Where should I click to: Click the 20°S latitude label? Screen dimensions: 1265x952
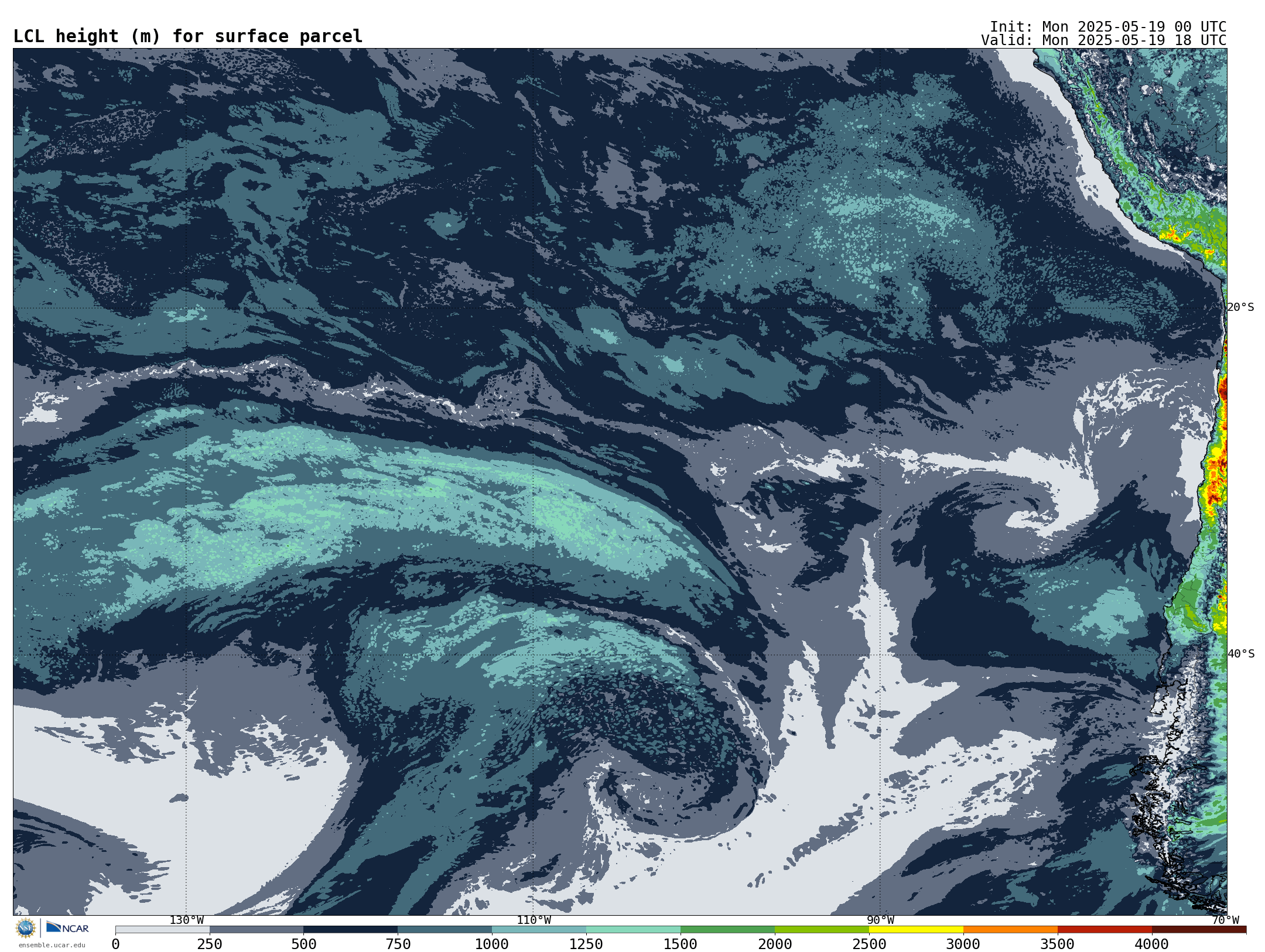(x=1240, y=307)
